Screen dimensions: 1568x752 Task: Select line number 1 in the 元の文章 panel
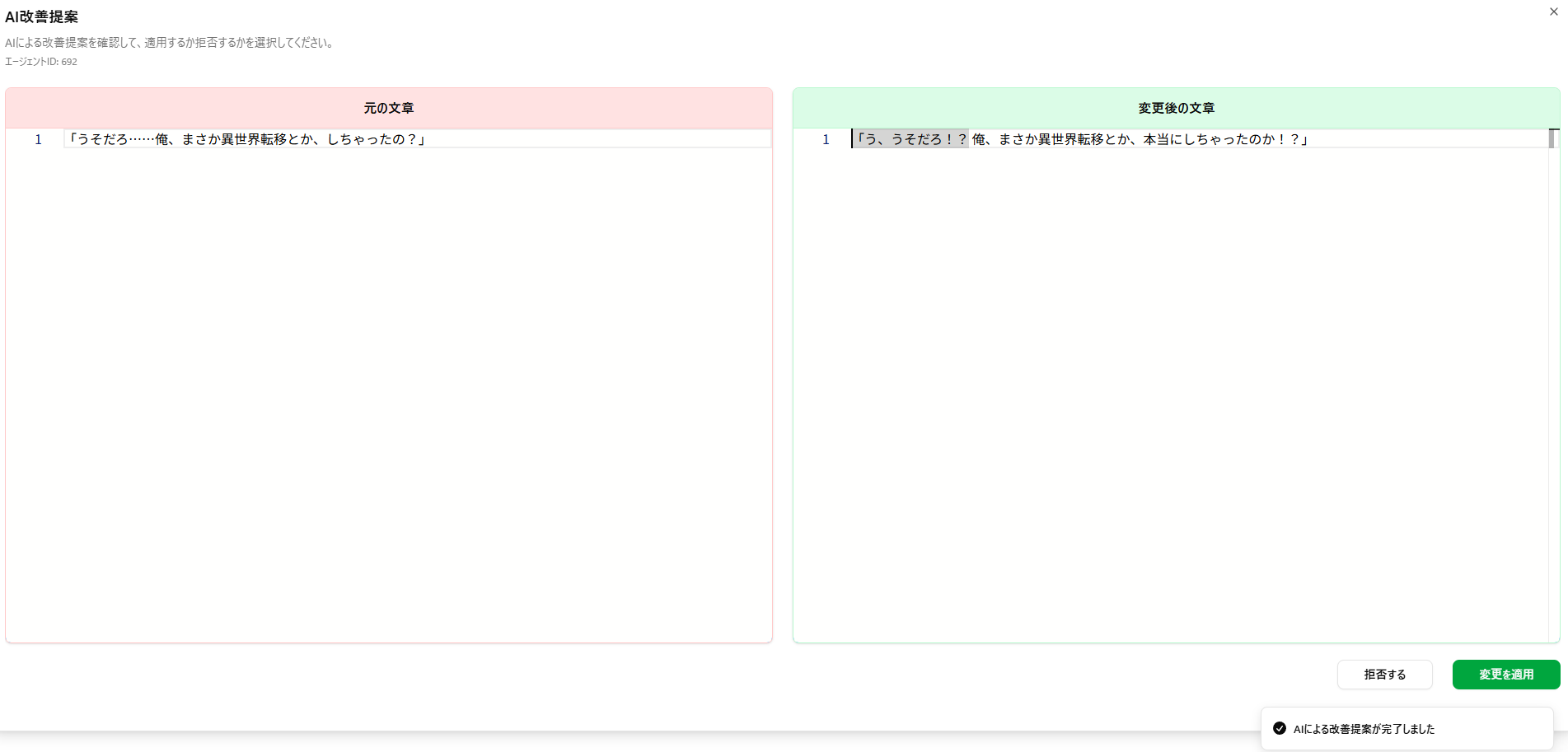38,139
